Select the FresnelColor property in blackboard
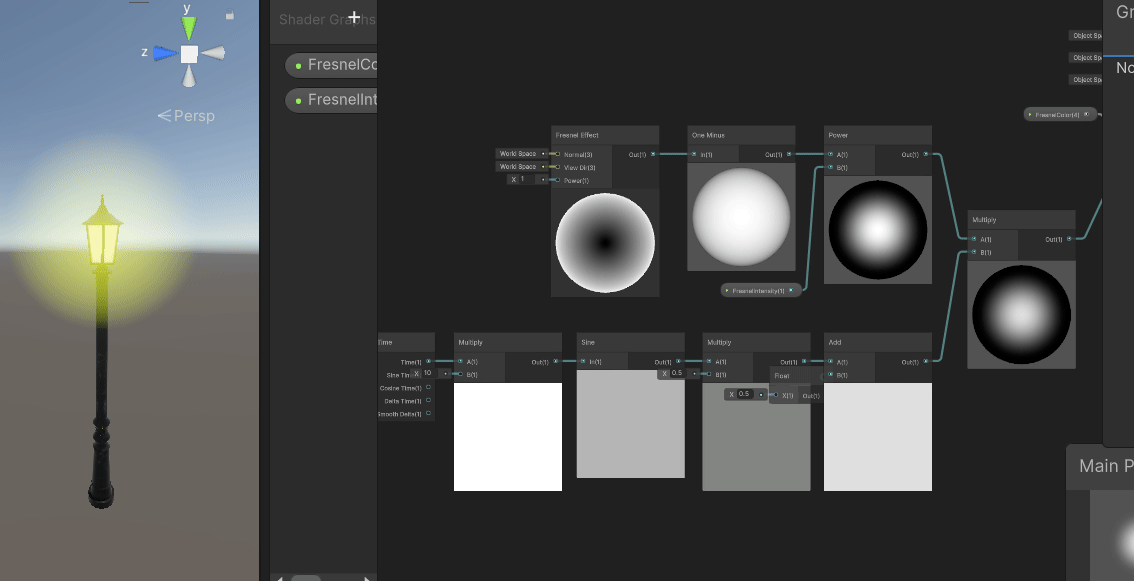This screenshot has height=581, width=1134. tap(331, 65)
